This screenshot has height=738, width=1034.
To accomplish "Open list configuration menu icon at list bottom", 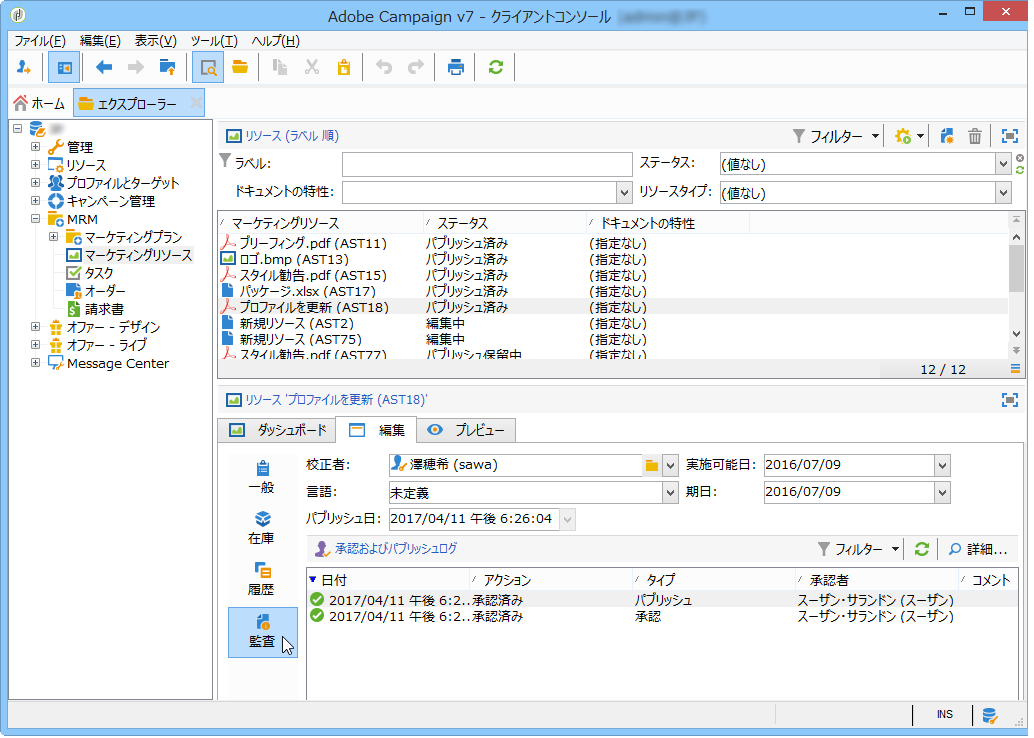I will [1016, 369].
